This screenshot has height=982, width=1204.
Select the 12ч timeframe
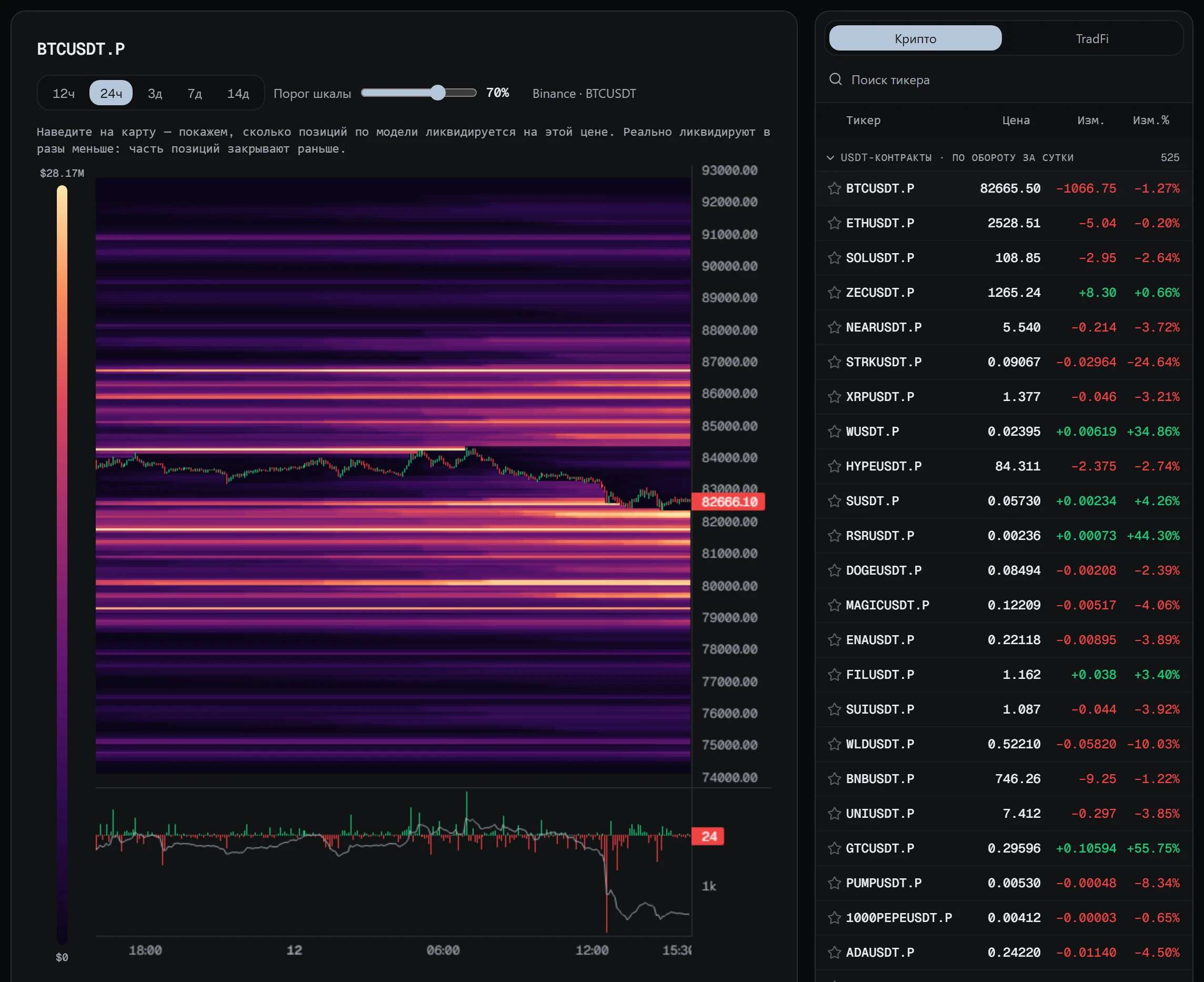click(63, 93)
